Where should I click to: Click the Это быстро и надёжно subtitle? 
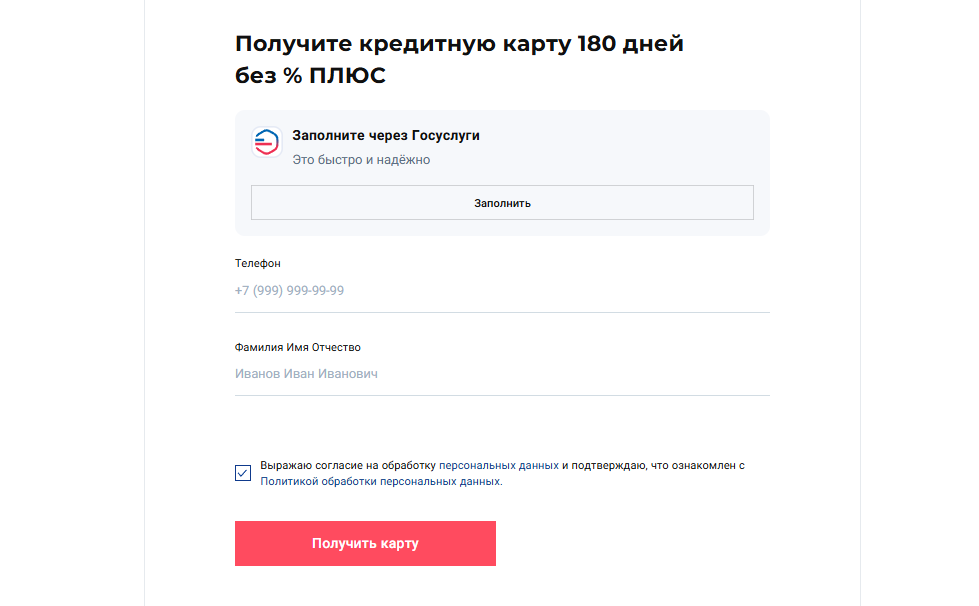point(361,160)
